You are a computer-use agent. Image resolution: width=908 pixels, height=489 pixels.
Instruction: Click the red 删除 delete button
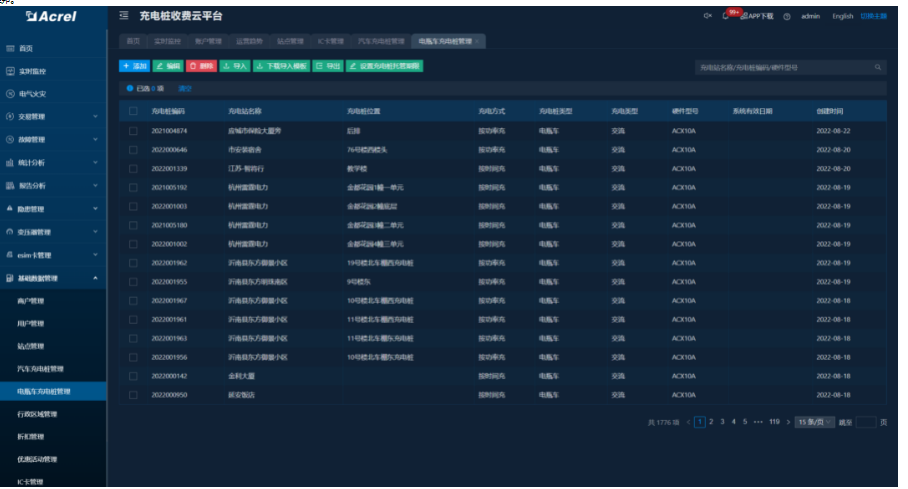coord(201,66)
